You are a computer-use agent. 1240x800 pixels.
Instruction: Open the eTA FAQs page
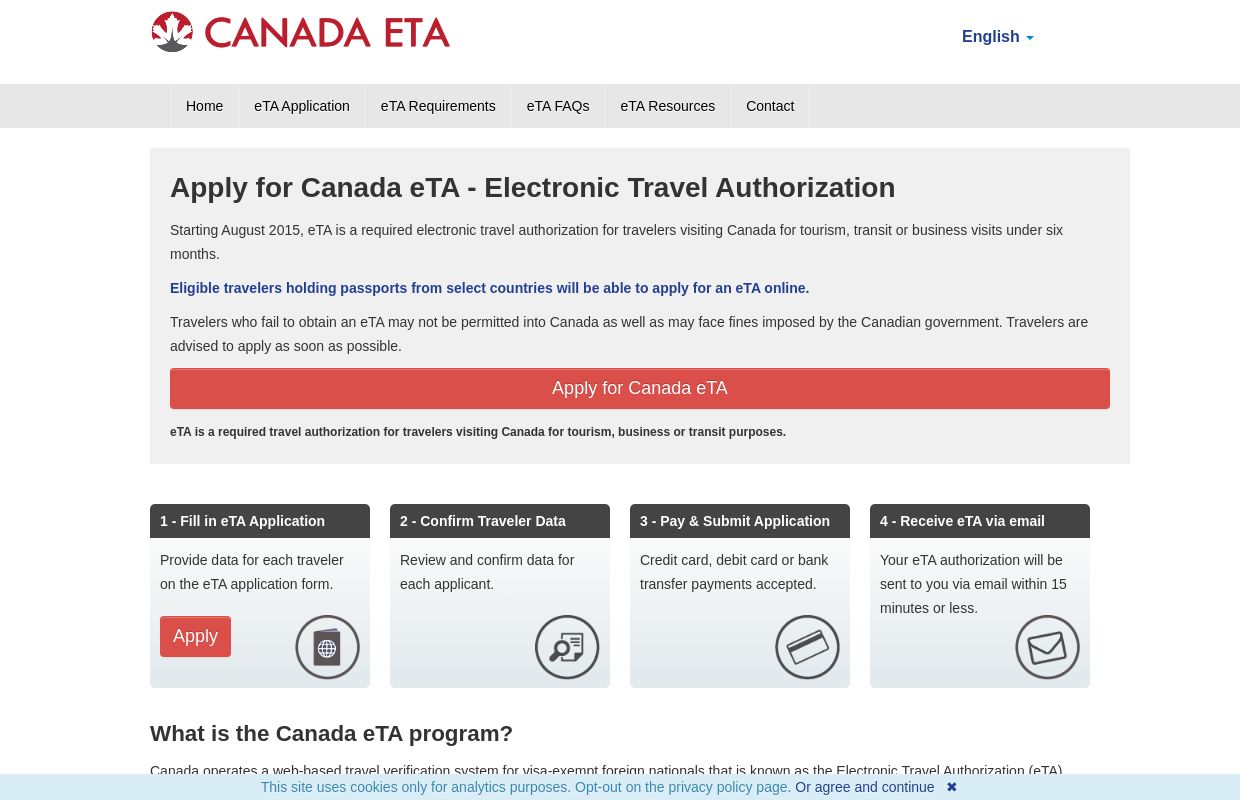pos(557,106)
